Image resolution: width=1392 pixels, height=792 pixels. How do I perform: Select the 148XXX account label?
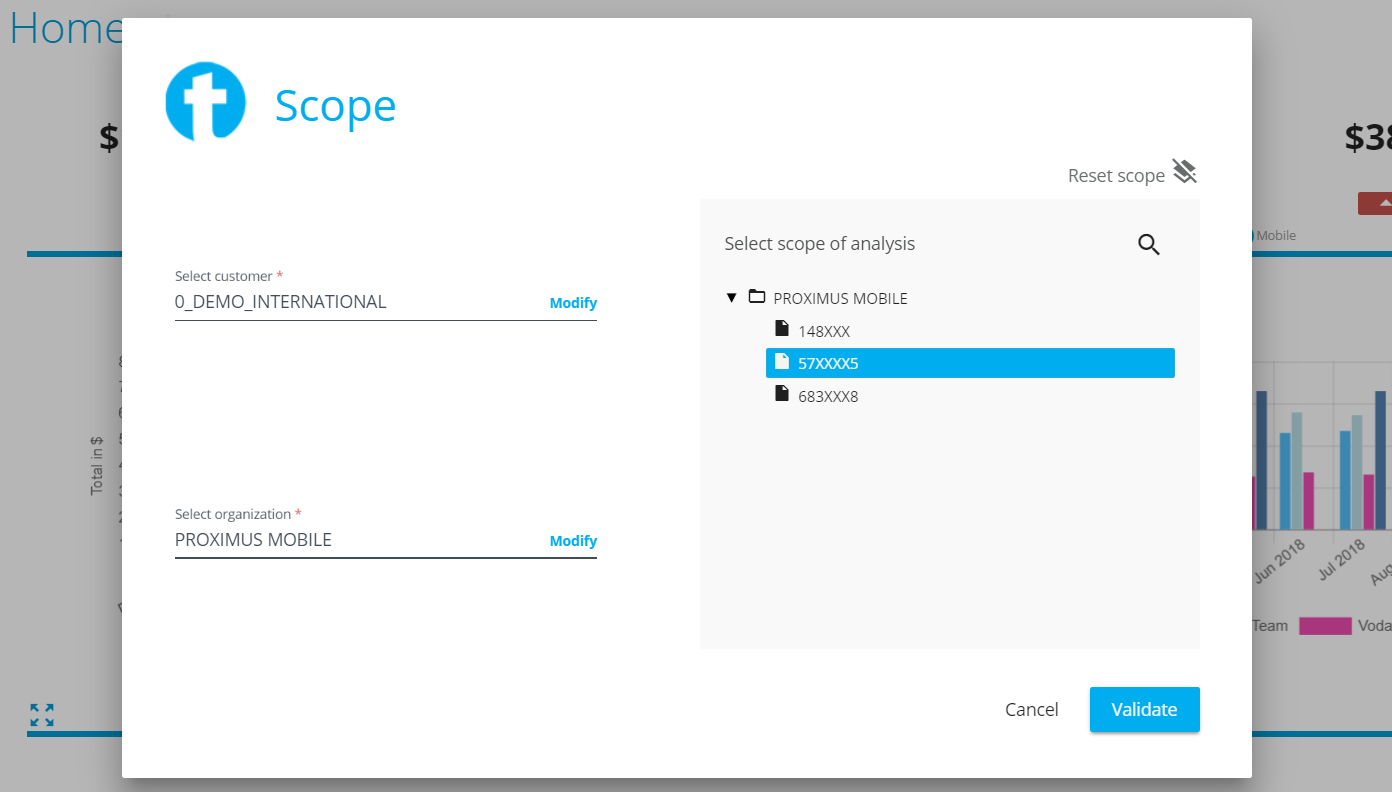pyautogui.click(x=824, y=331)
